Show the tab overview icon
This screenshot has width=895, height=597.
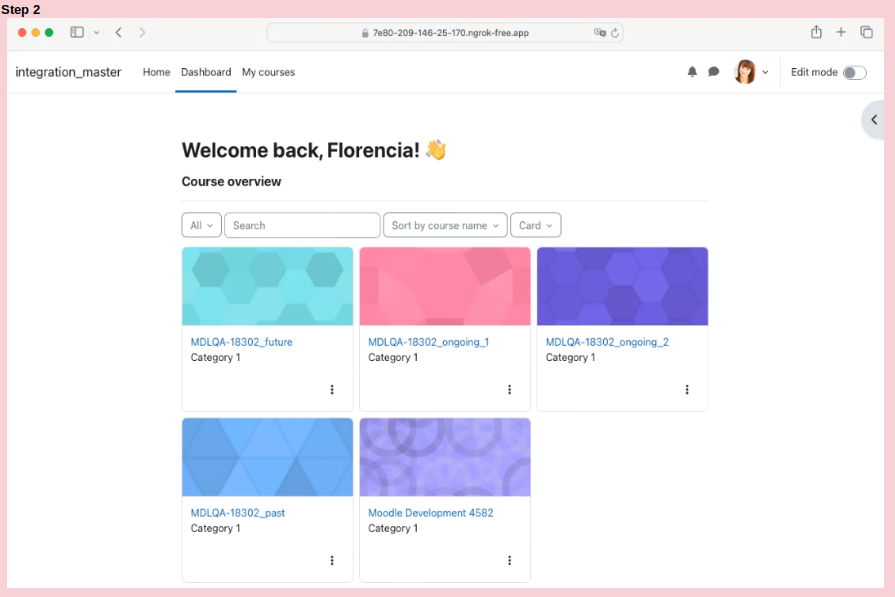click(x=866, y=33)
